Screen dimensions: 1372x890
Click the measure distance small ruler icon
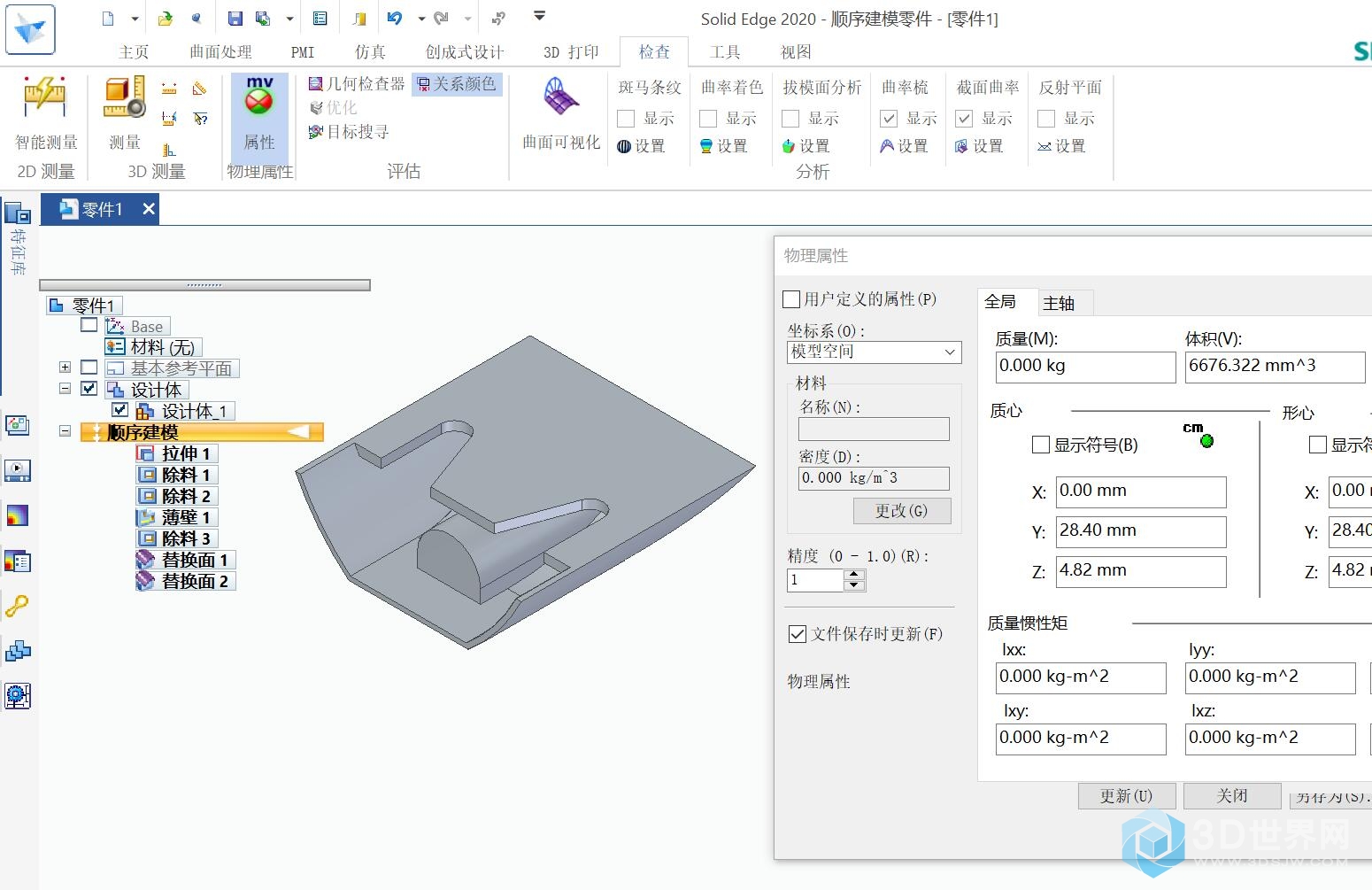point(169,89)
